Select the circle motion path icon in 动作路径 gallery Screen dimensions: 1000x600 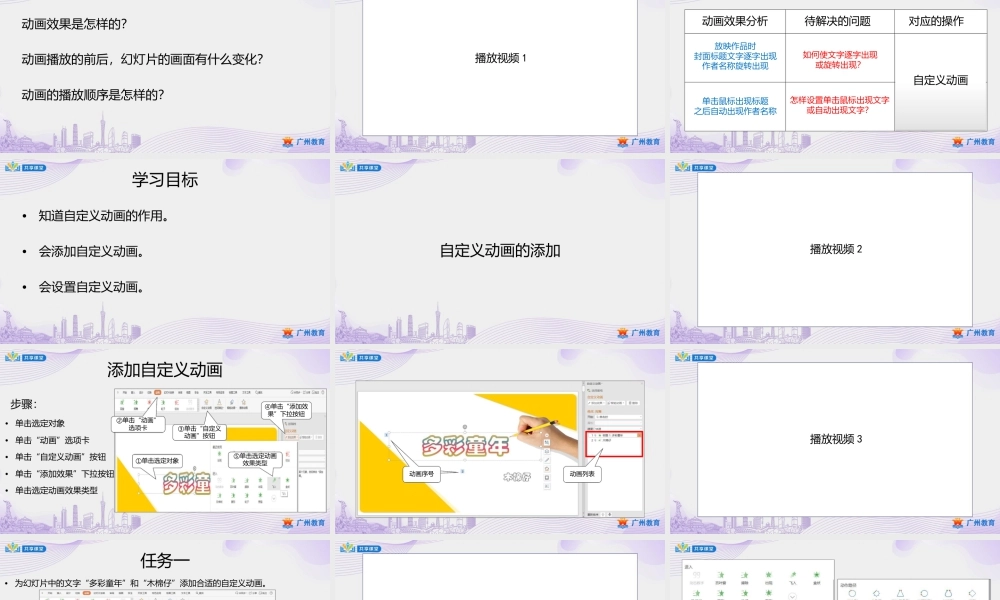click(853, 593)
